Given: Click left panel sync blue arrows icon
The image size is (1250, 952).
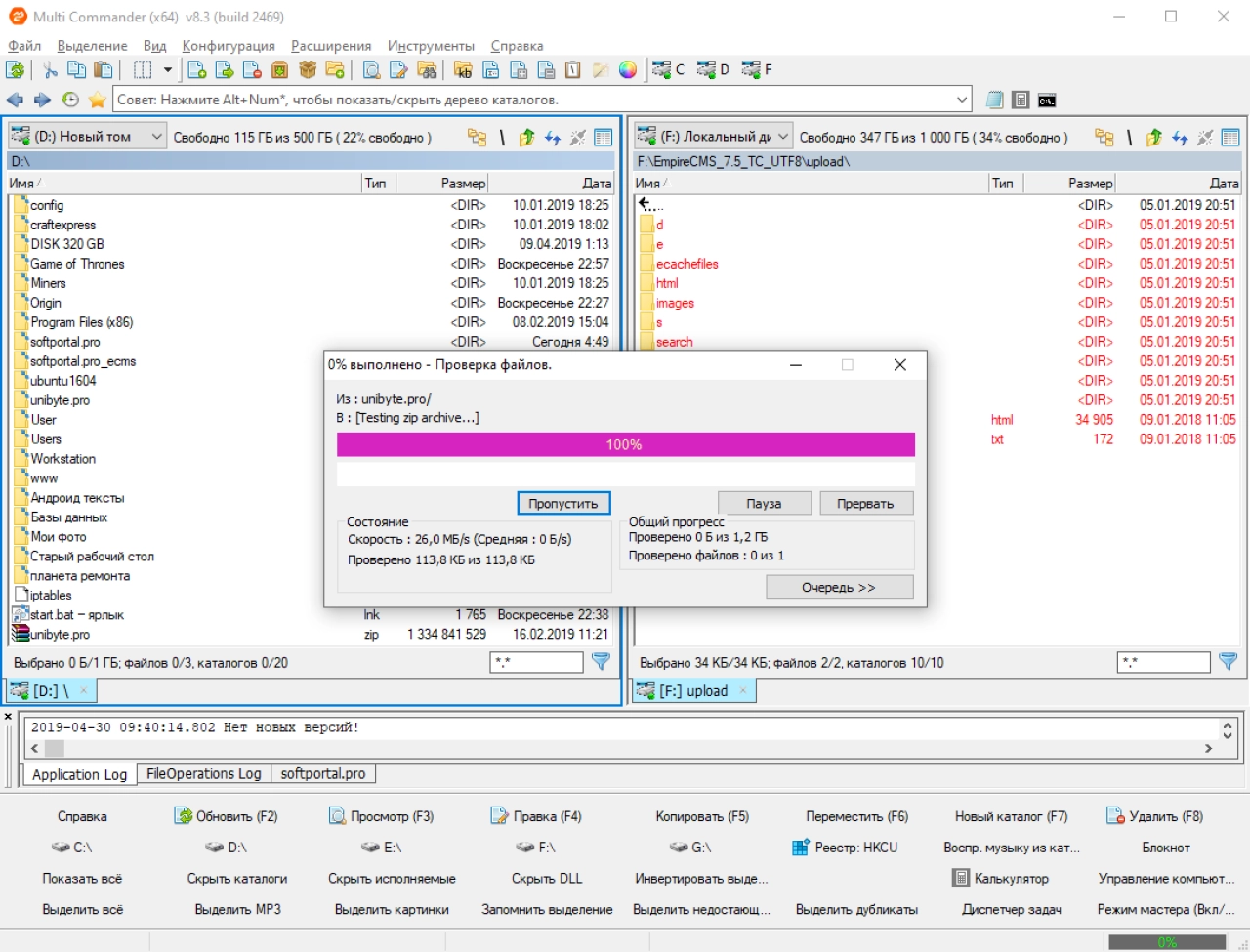Looking at the screenshot, I should click(553, 138).
